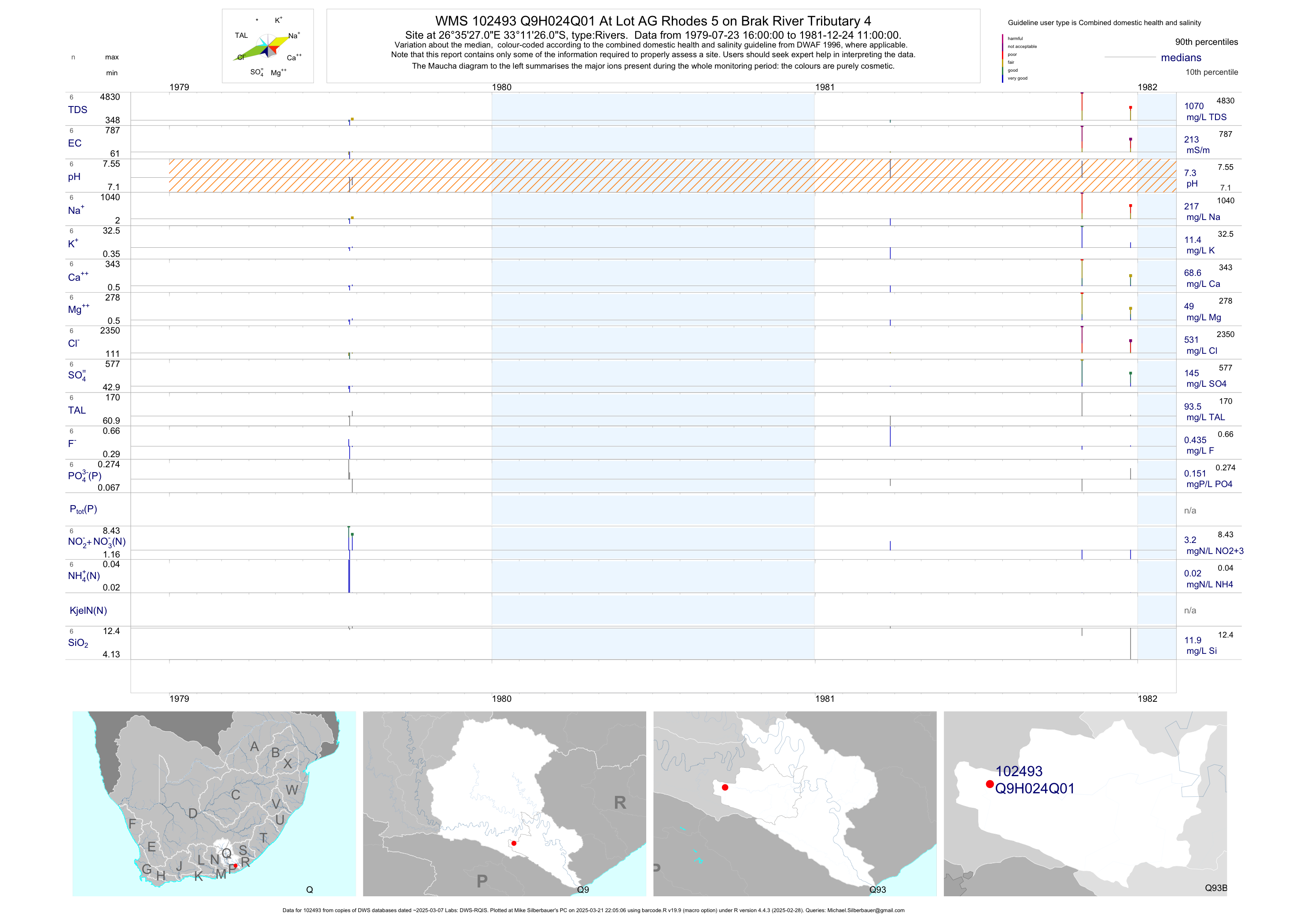Click the 1981 label on bottom time axis
This screenshot has height=924, width=1307.
(x=824, y=699)
